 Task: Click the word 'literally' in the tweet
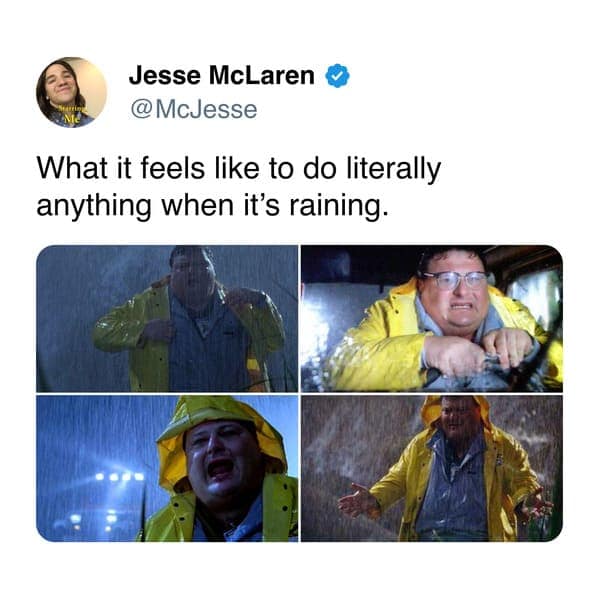tap(393, 169)
